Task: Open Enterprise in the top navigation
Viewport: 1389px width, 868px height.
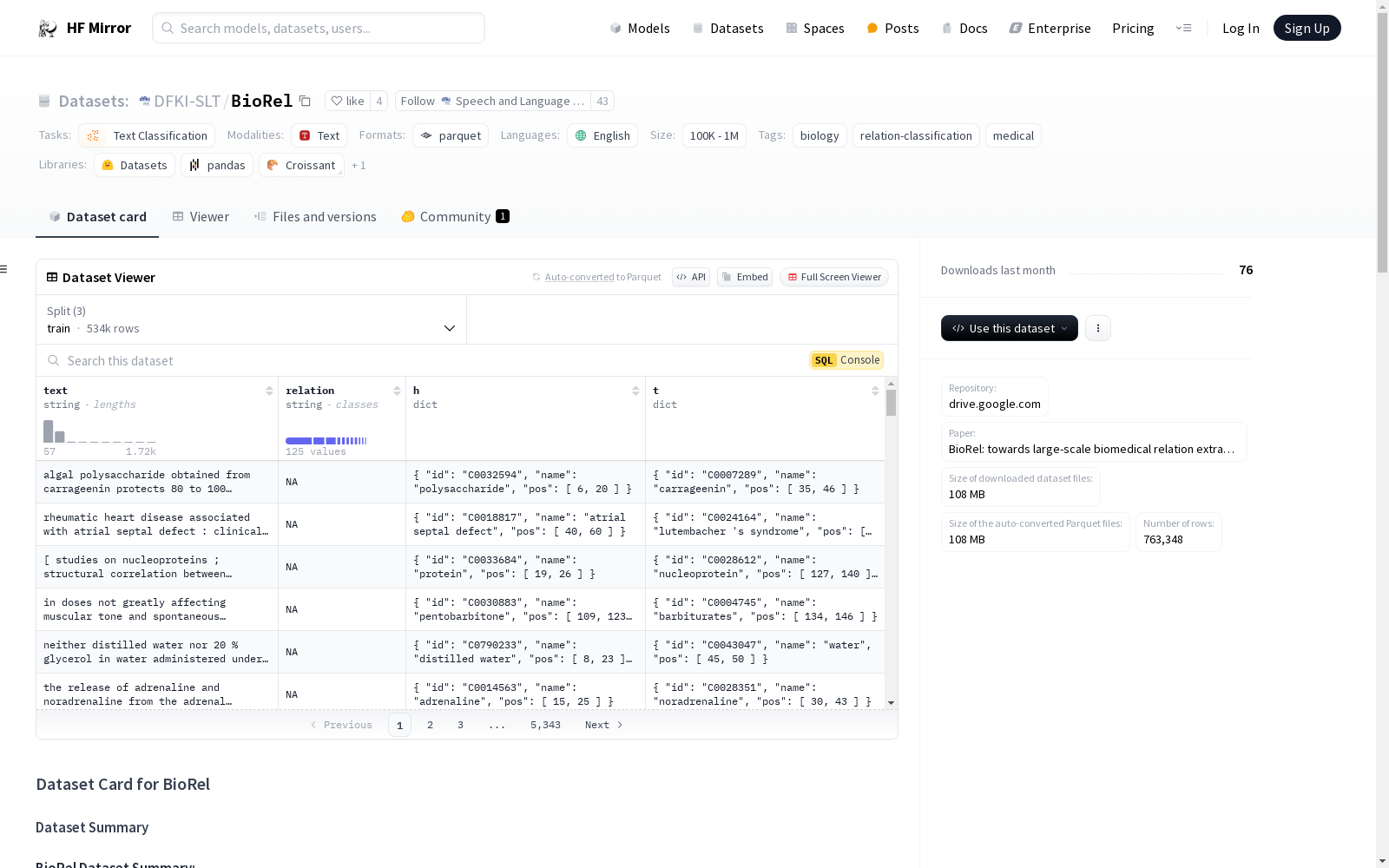Action: tap(1050, 28)
